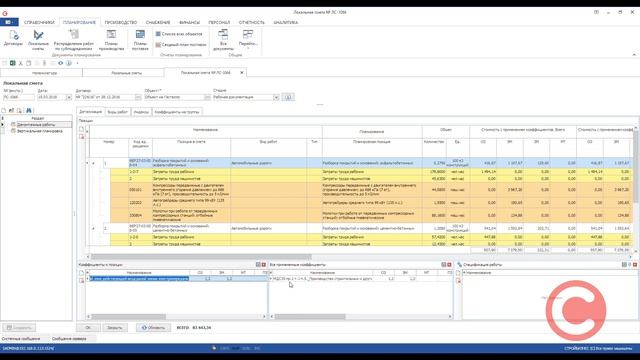Switch to the Снабжение ribbon tab
This screenshot has height=360, width=640.
158,22
